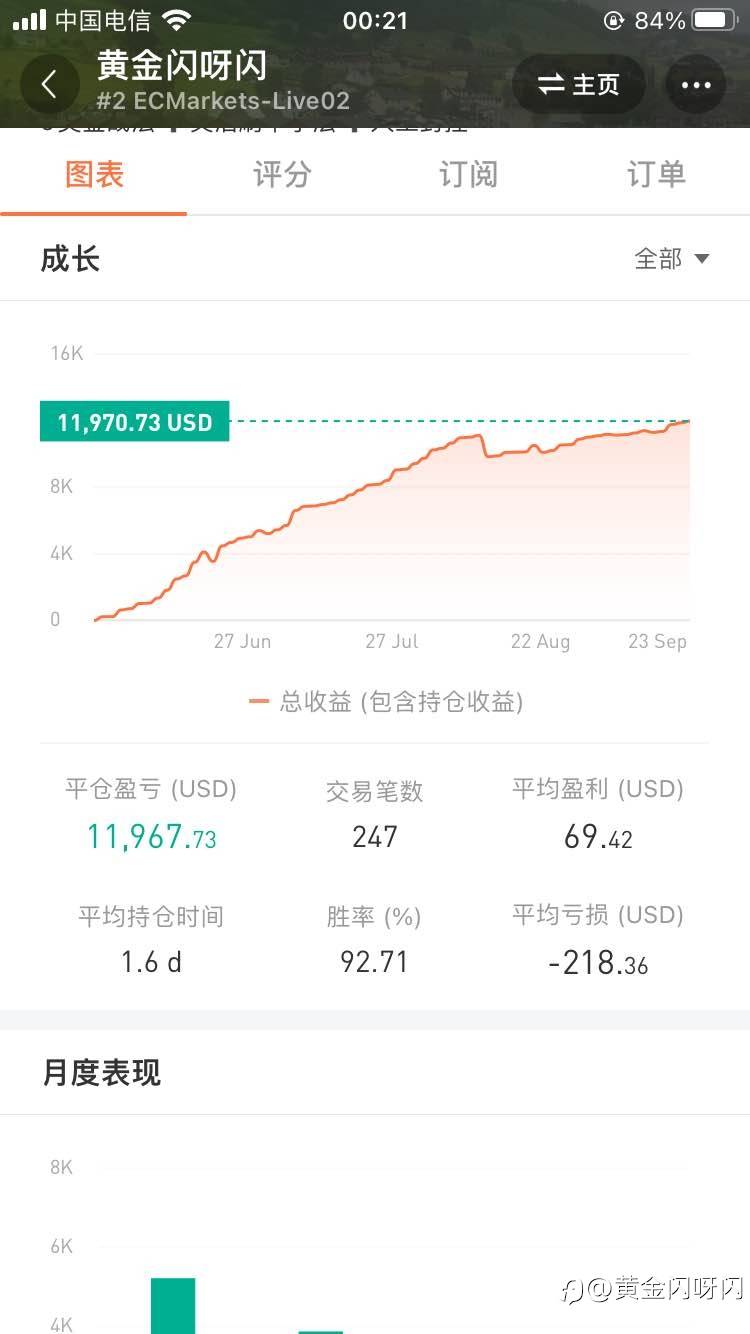Tap the rotation lock status icon
The image size is (750, 1334).
tap(613, 20)
